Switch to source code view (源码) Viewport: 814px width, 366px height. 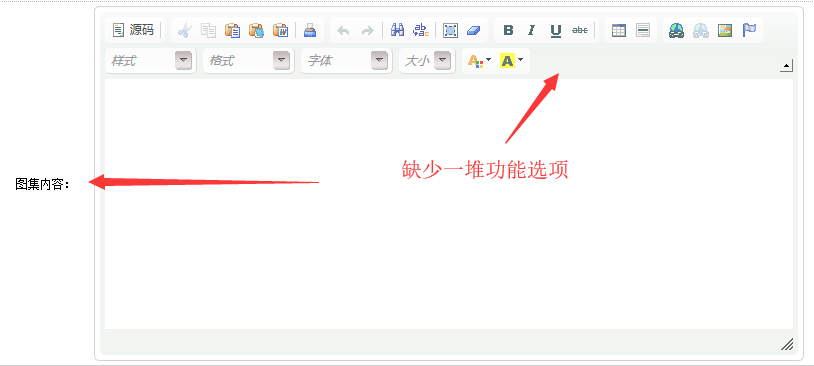[133, 30]
